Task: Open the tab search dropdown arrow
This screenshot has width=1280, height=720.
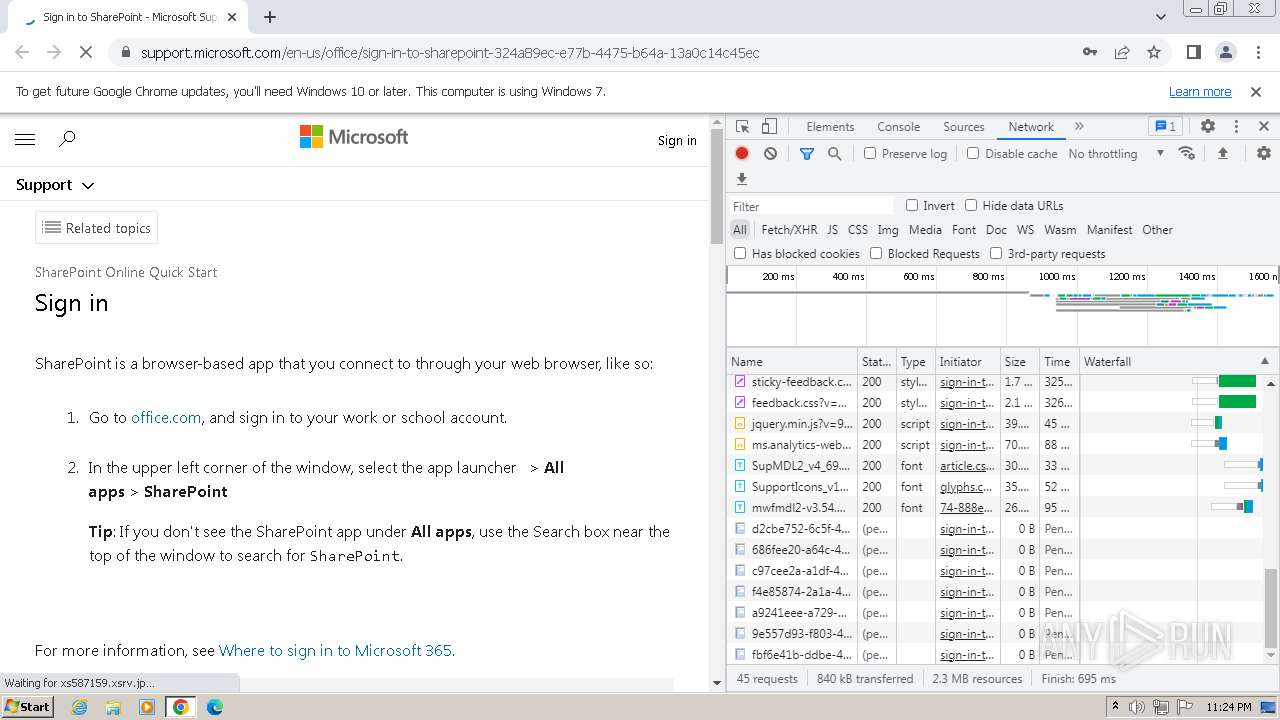Action: [x=1161, y=17]
